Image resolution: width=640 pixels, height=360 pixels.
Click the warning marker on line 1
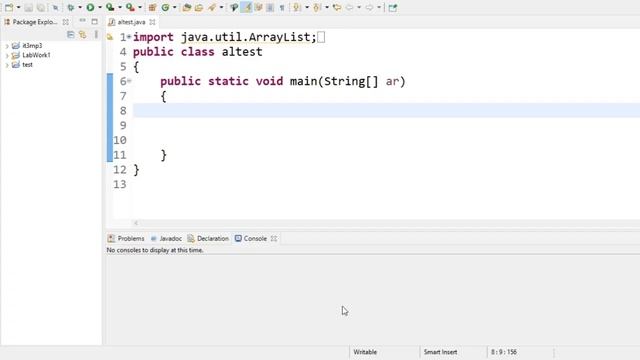coord(110,37)
